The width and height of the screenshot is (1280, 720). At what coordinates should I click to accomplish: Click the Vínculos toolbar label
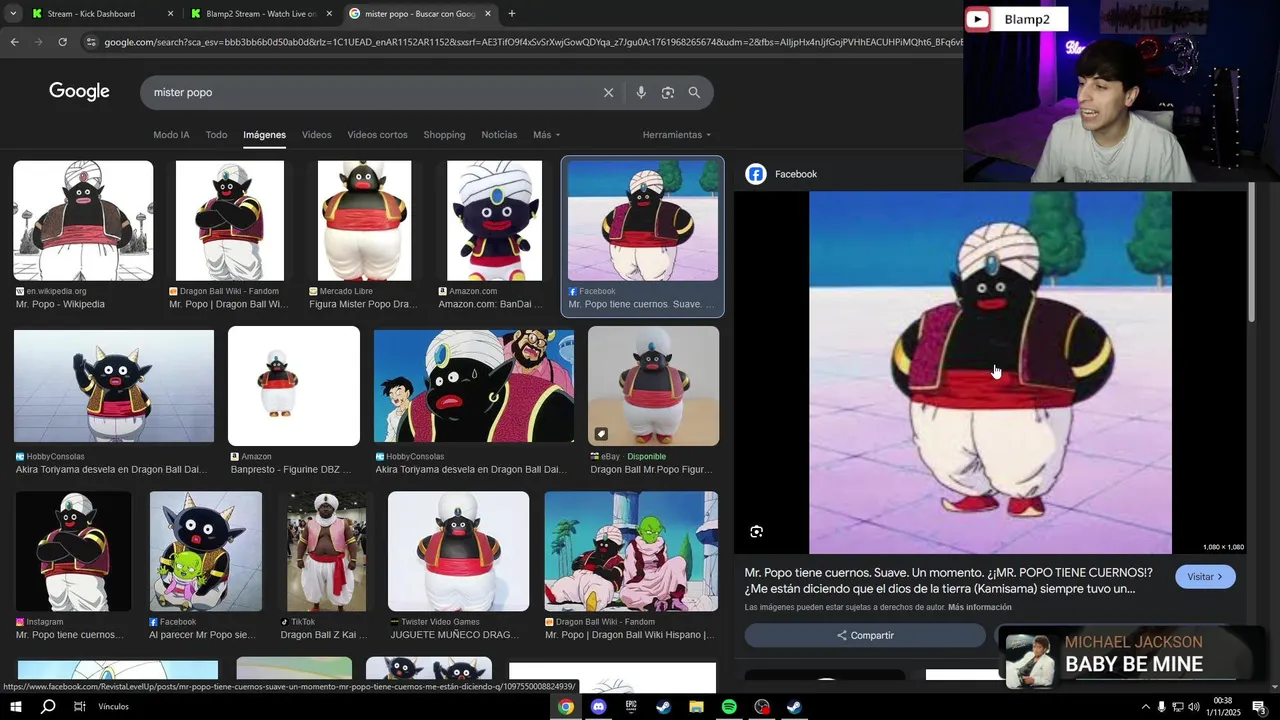[113, 707]
